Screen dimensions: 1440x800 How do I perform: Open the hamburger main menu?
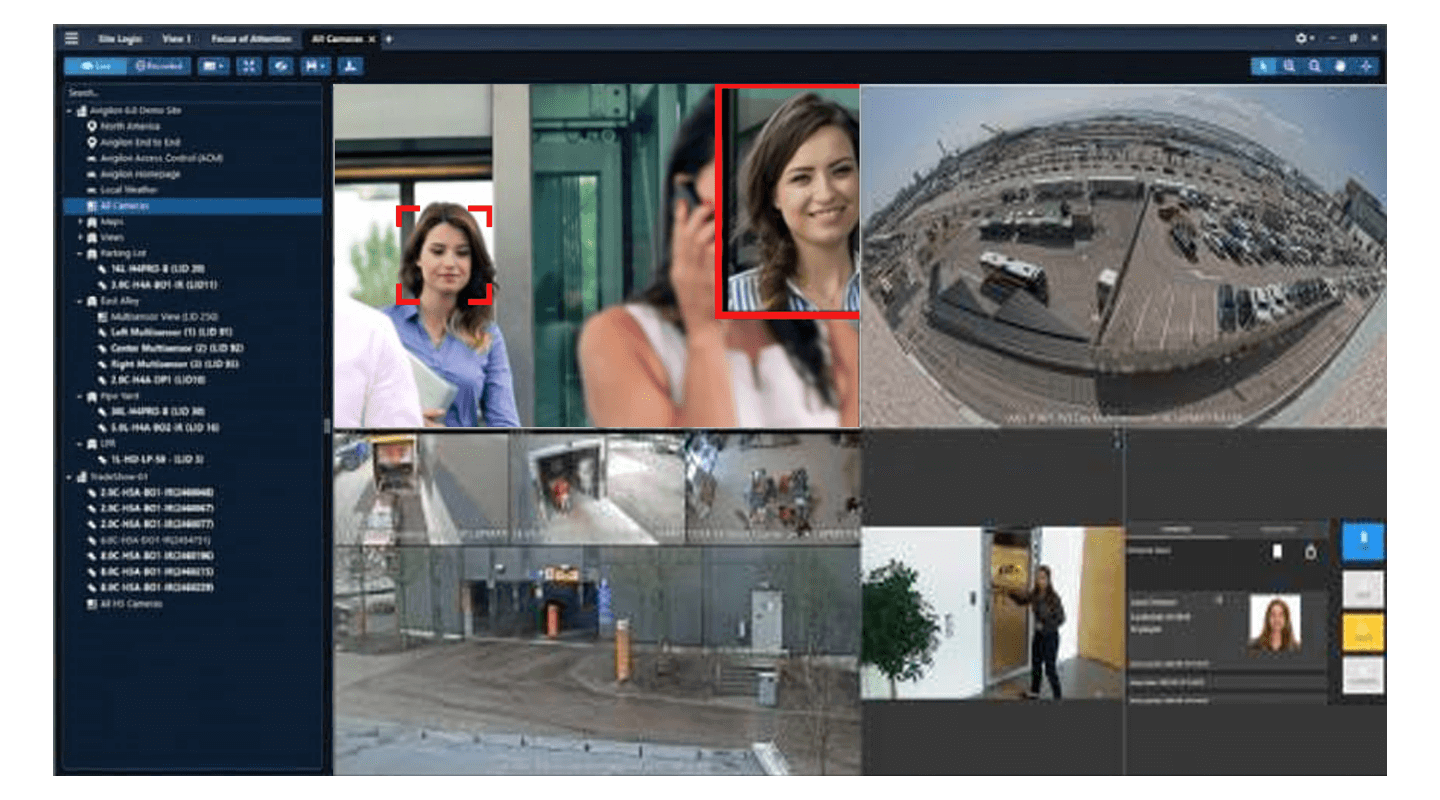click(x=71, y=38)
